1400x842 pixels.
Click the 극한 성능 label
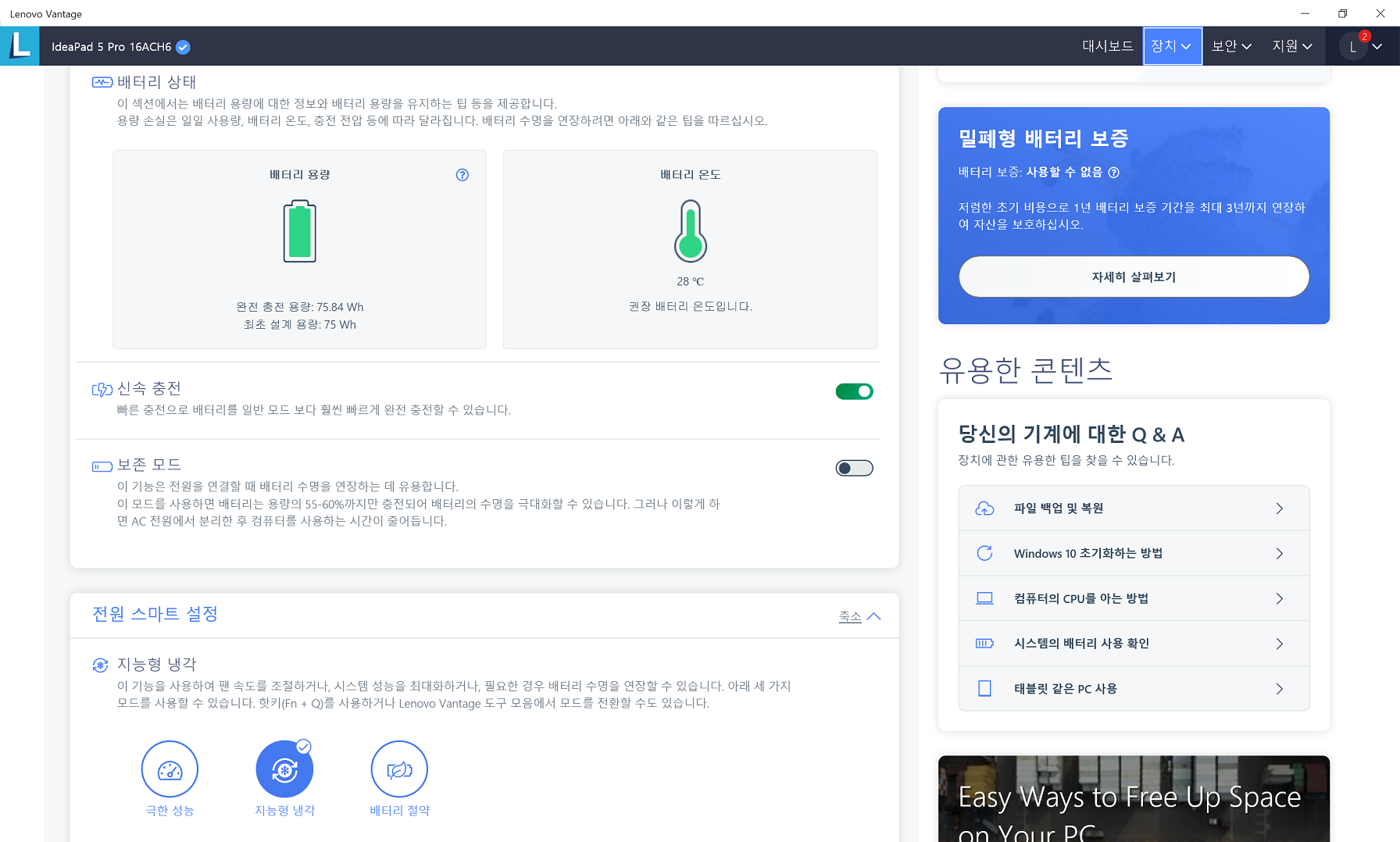[x=170, y=811]
